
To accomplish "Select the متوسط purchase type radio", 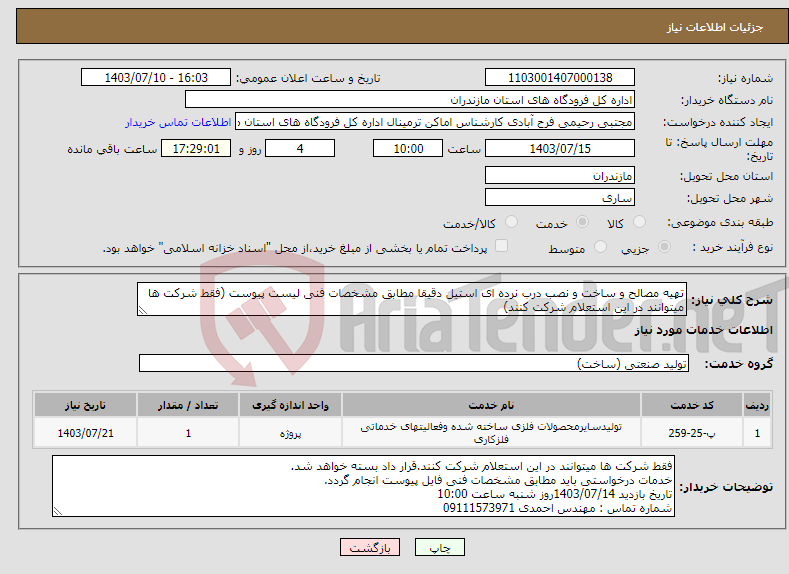I will (600, 247).
